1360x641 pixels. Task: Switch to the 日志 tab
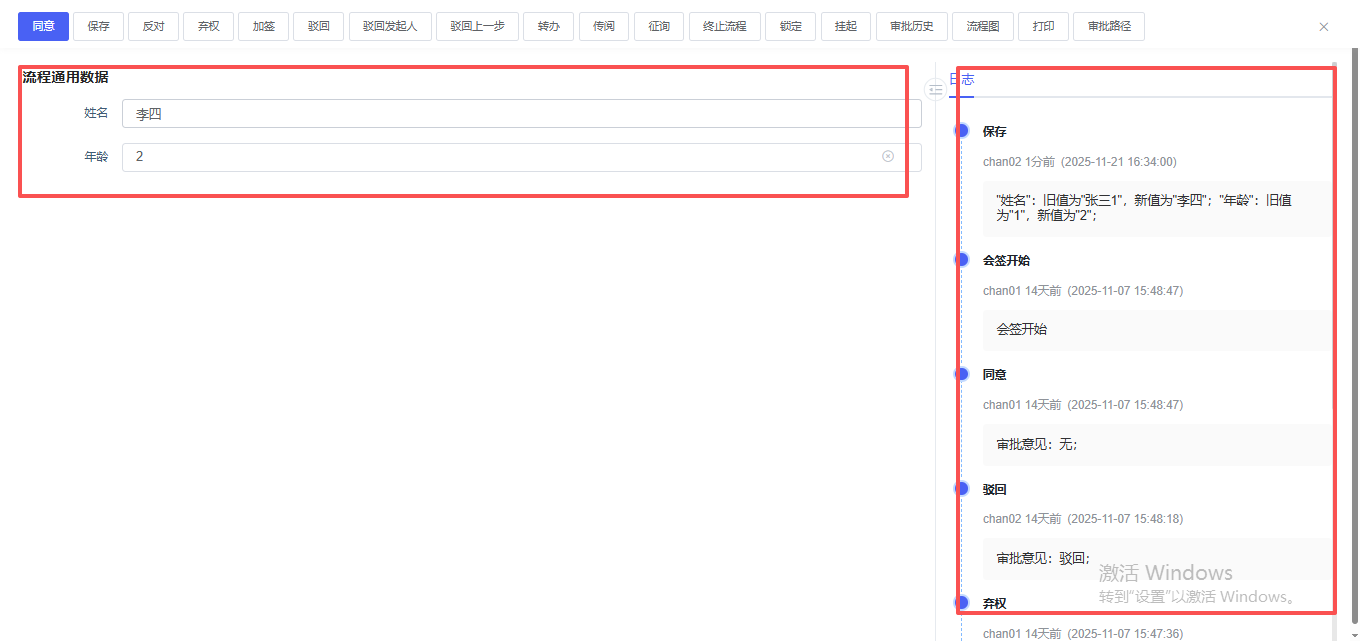coord(961,80)
